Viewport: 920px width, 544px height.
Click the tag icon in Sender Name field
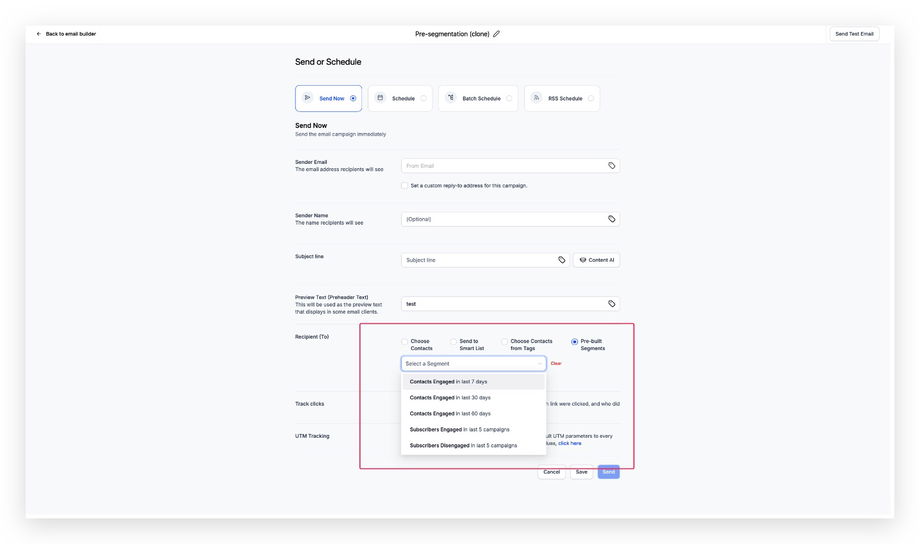coord(612,219)
